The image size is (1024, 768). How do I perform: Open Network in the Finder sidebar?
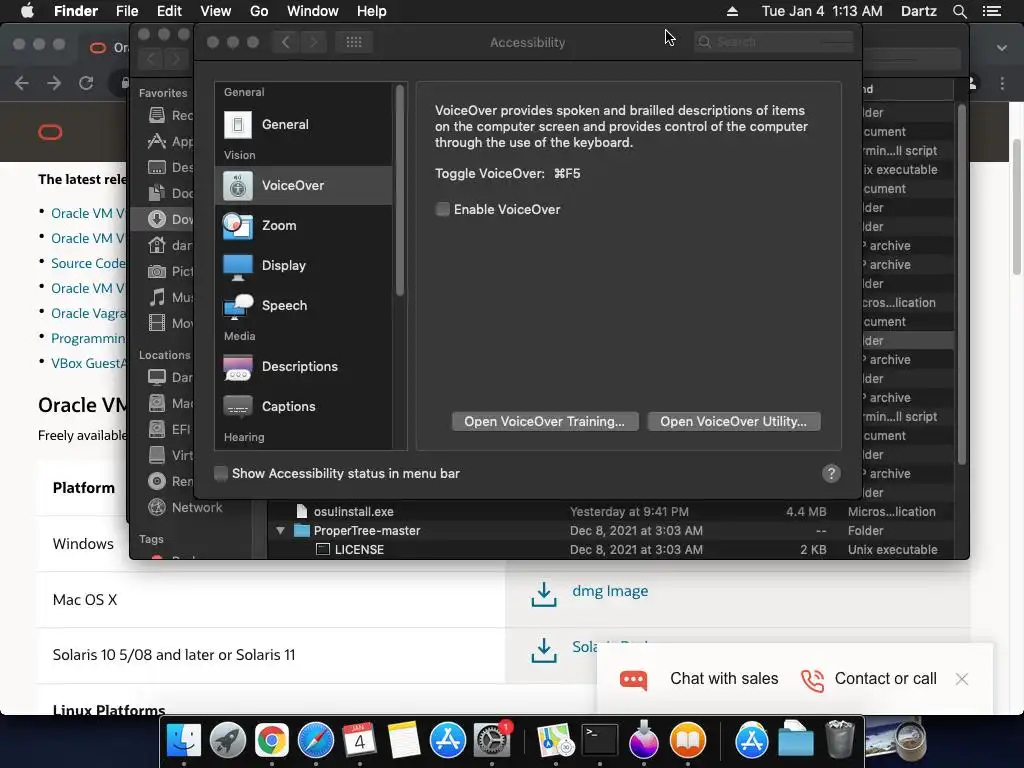click(185, 507)
